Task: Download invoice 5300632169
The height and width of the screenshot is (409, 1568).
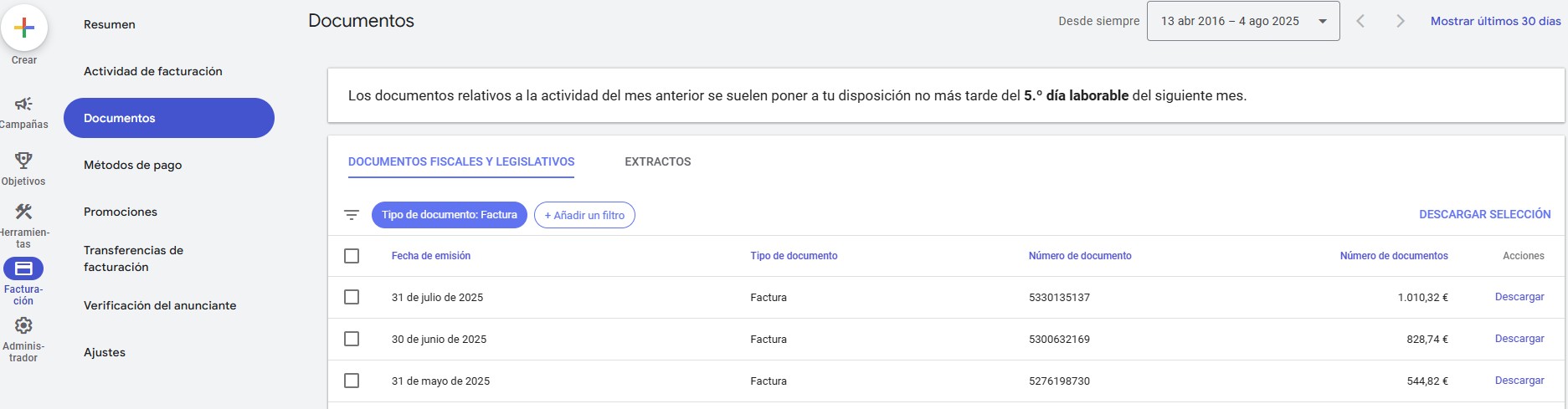Action: pyautogui.click(x=1519, y=339)
